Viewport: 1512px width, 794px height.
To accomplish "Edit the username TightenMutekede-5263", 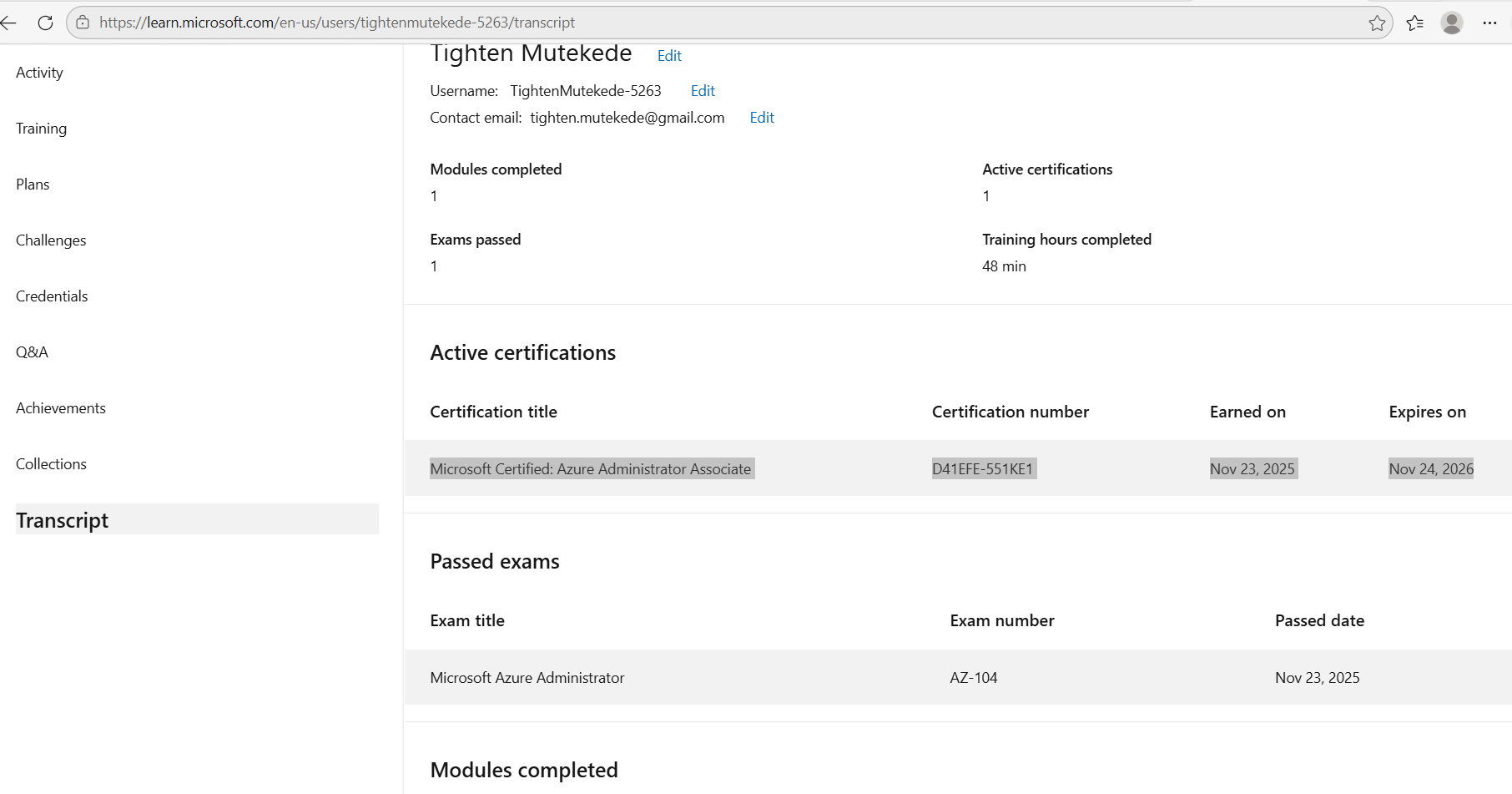I will pos(703,91).
